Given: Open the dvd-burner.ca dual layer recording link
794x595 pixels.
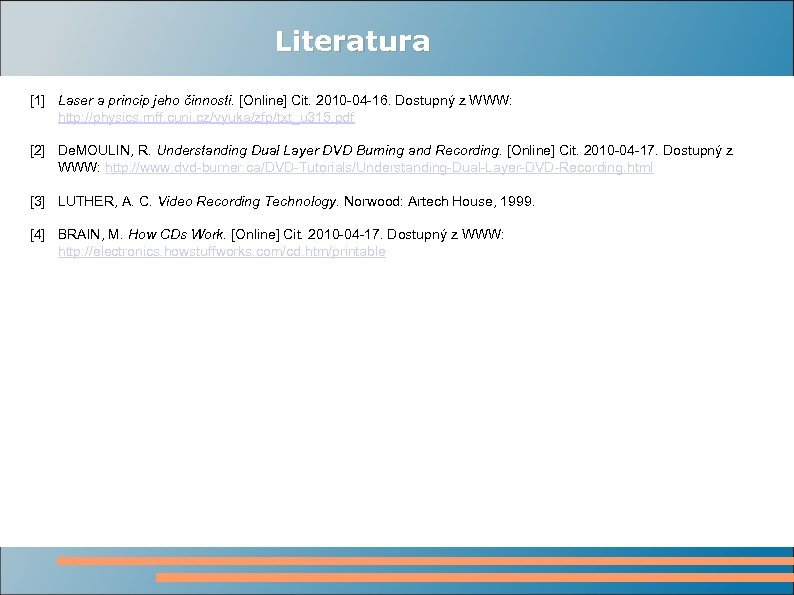Looking at the screenshot, I should tap(379, 168).
